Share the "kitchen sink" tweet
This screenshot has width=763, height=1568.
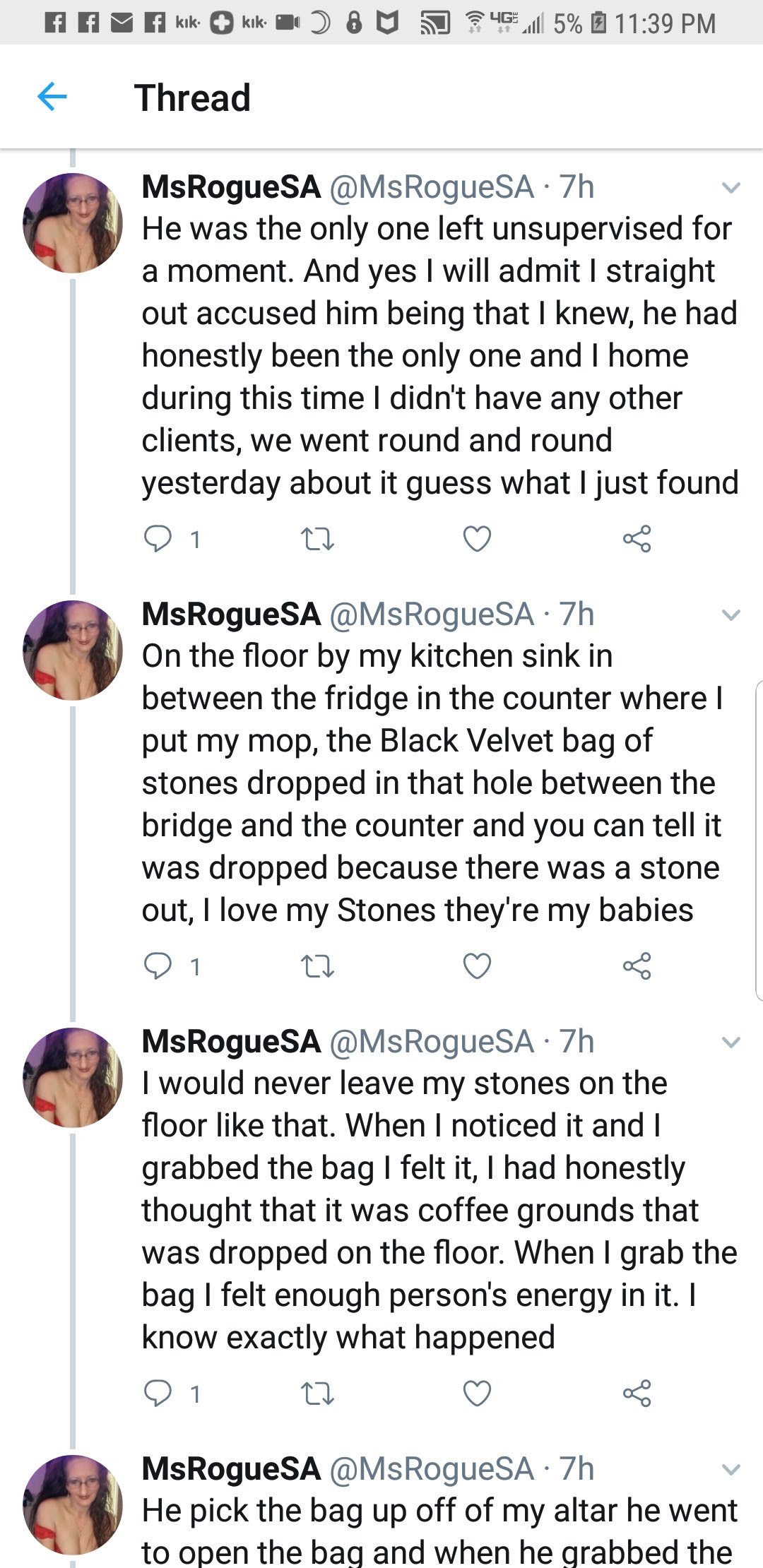click(637, 966)
